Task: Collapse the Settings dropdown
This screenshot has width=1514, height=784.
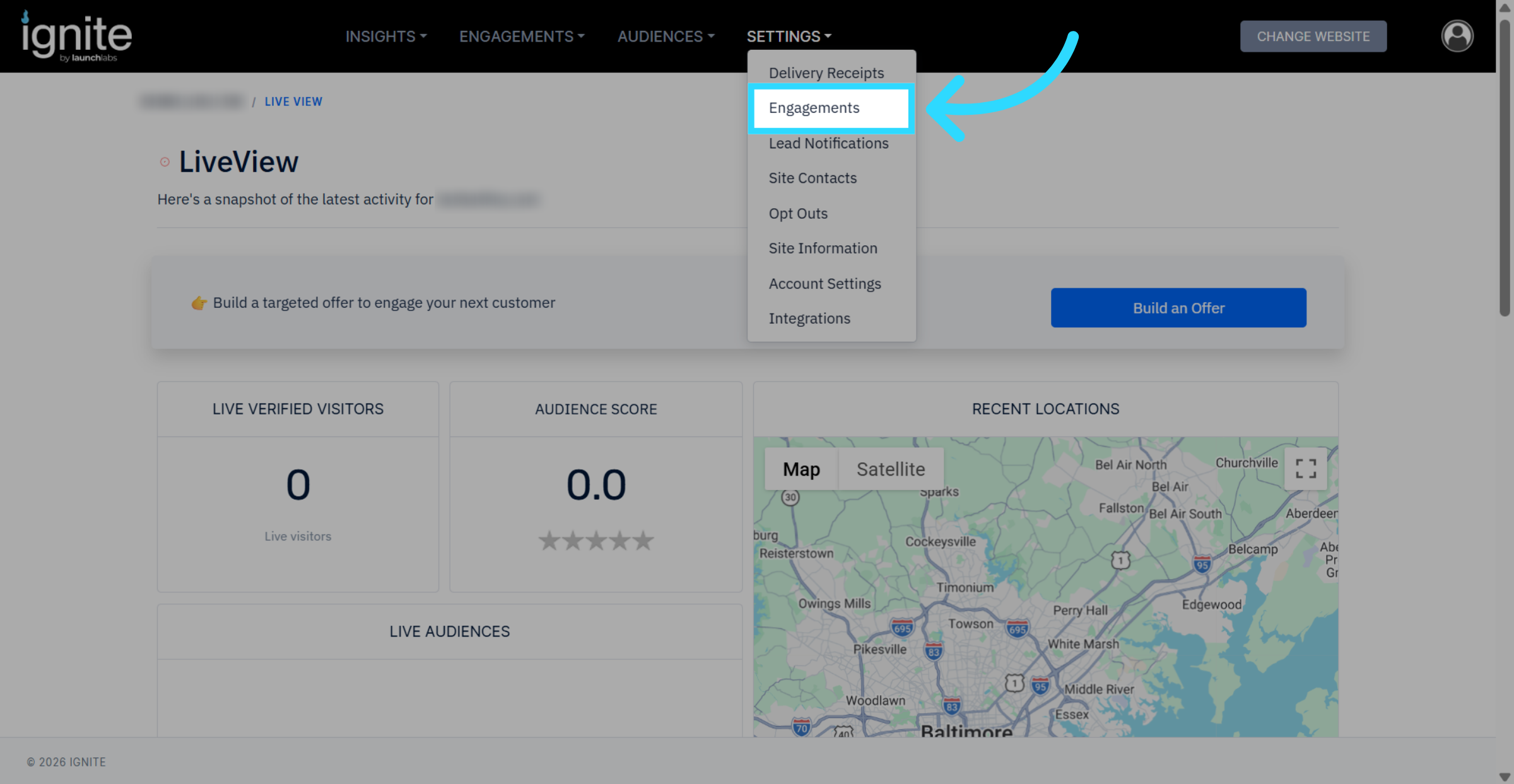Action: pyautogui.click(x=789, y=37)
